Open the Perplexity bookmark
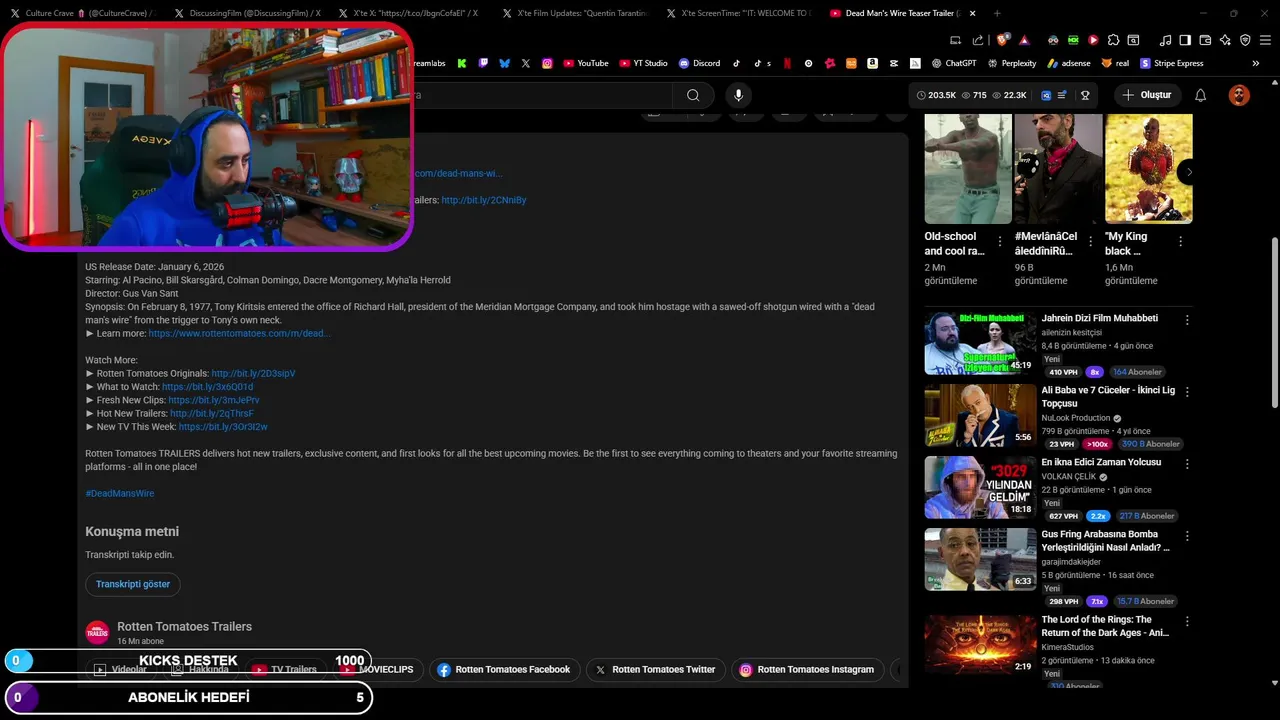The image size is (1280, 720). coord(1012,63)
